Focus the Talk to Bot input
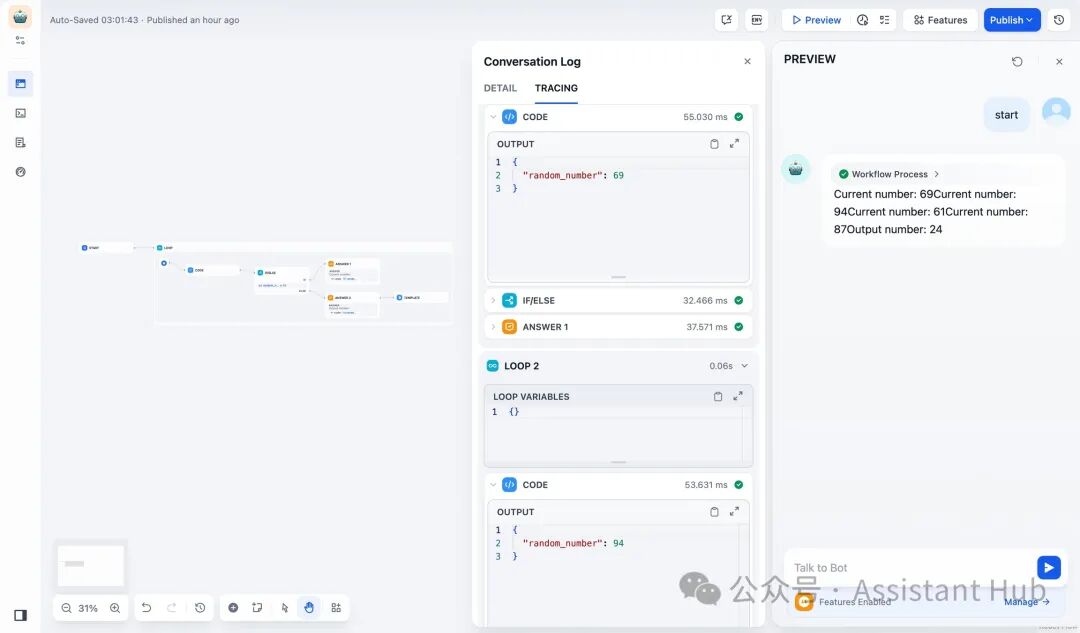Viewport: 1080px width, 633px height. (909, 568)
